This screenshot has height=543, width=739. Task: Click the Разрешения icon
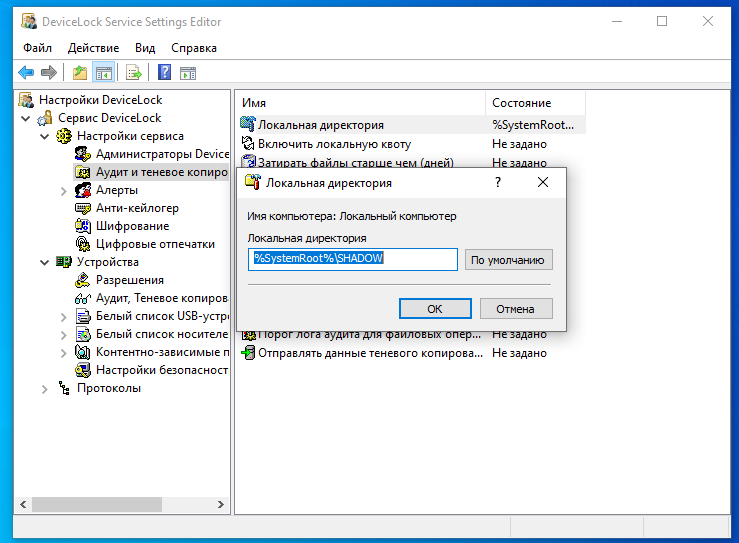pos(83,280)
